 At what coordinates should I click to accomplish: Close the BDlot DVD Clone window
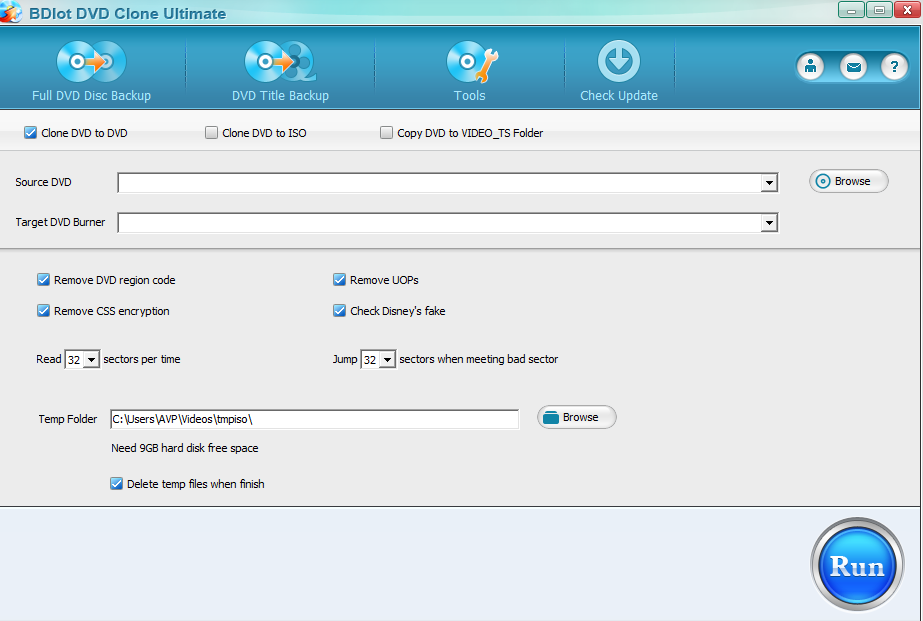[x=907, y=10]
